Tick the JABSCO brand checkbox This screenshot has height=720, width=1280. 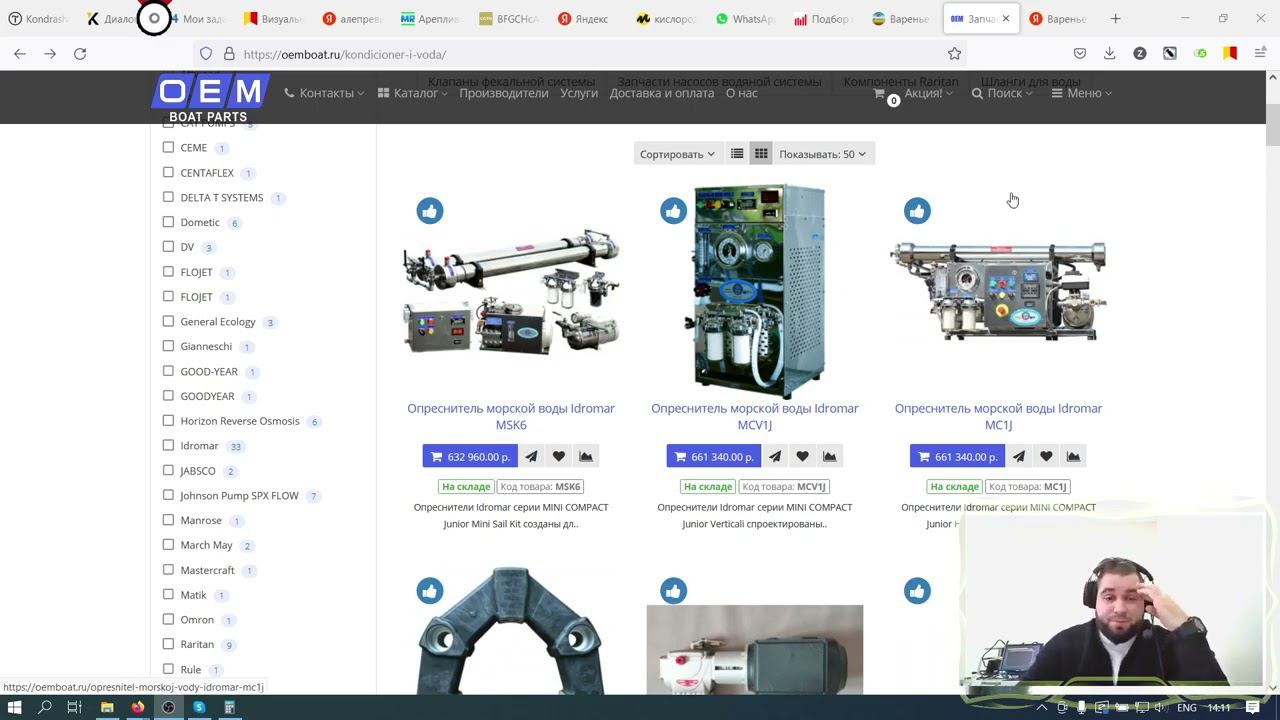(168, 470)
